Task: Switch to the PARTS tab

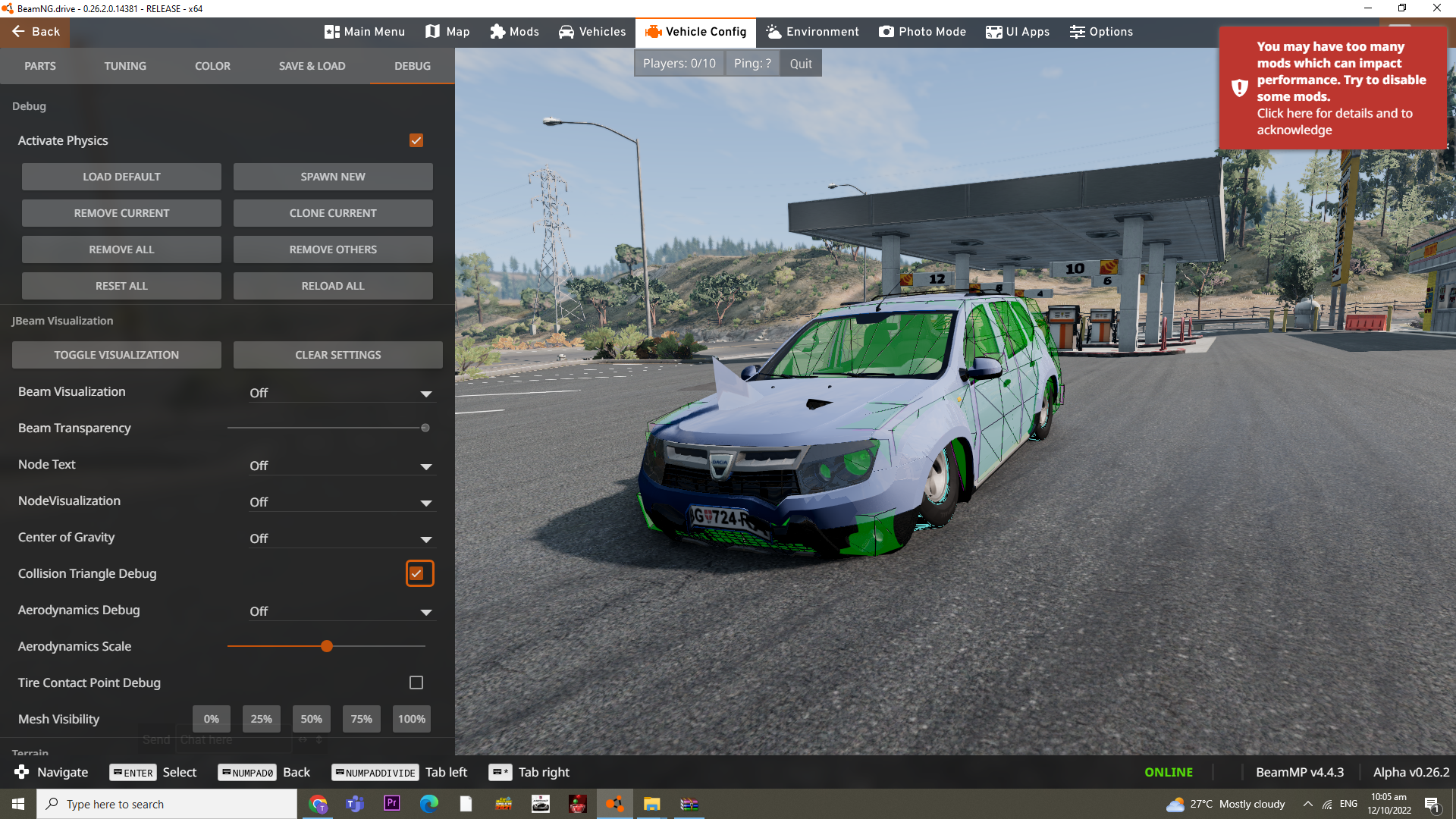Action: (x=40, y=66)
